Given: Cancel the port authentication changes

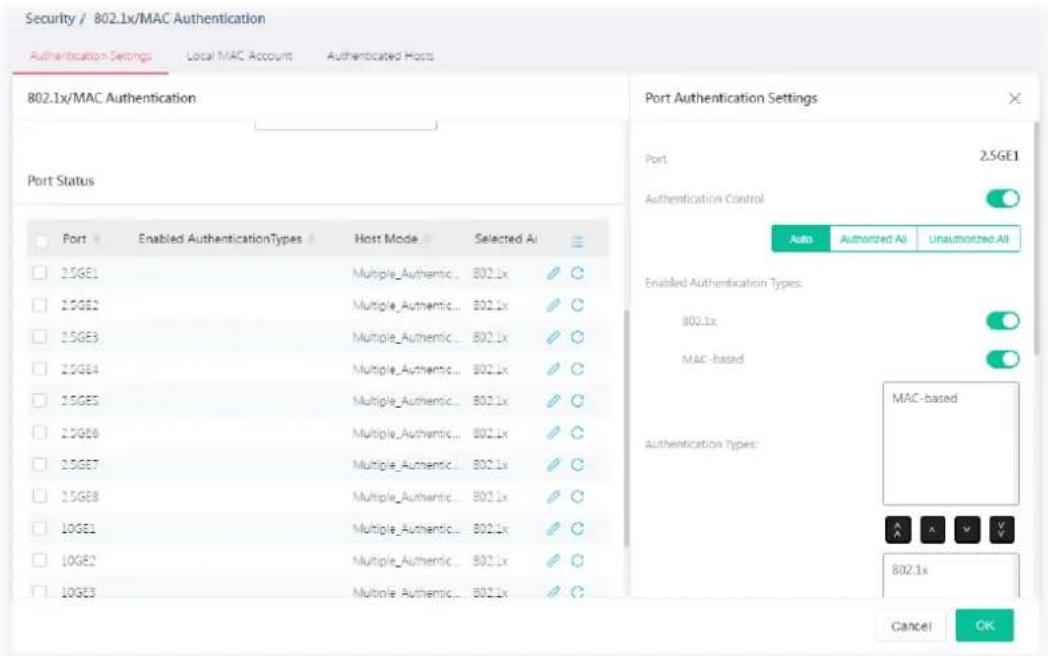Looking at the screenshot, I should [910, 626].
